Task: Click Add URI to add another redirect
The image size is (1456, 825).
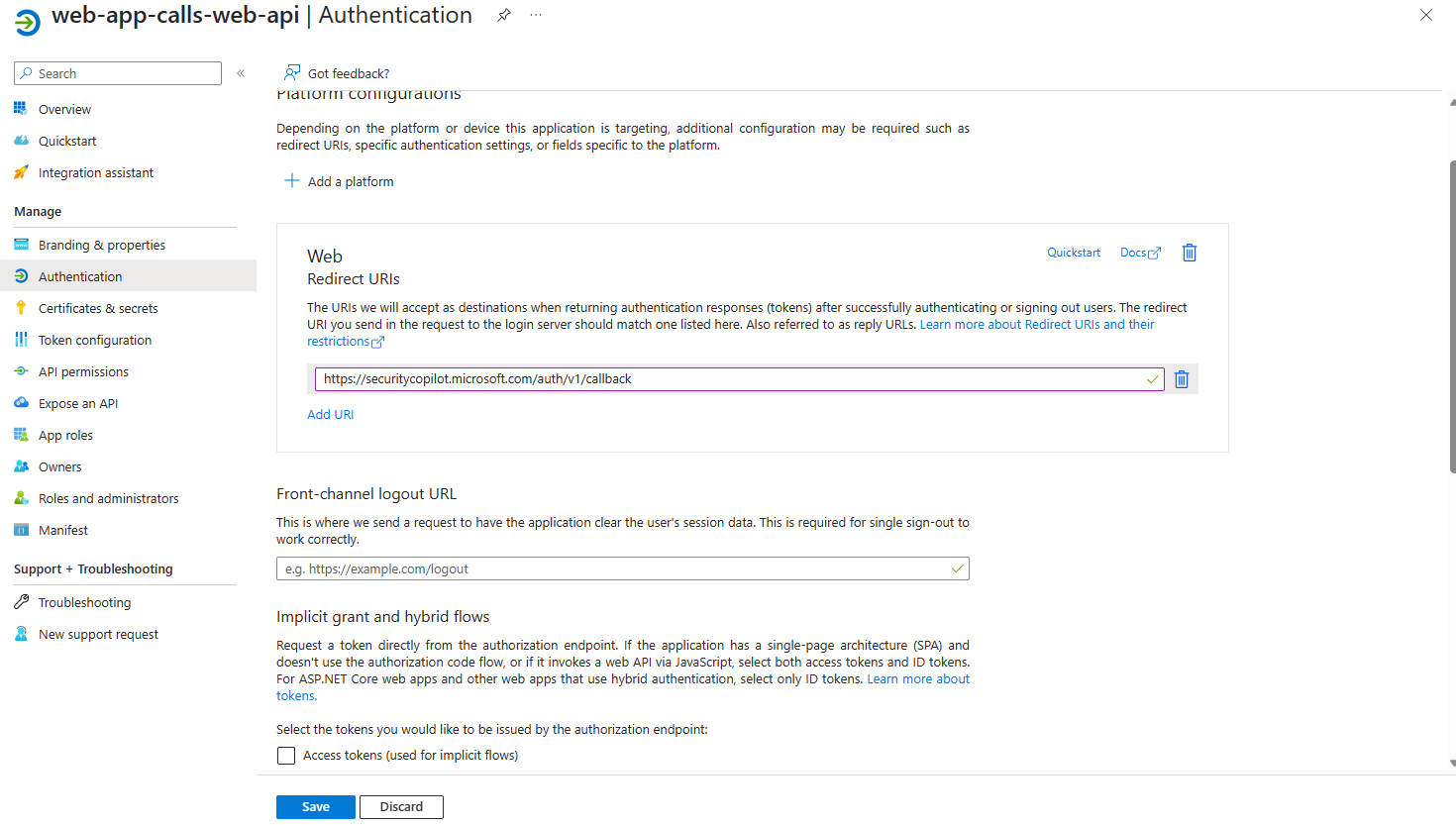Action: pos(330,414)
